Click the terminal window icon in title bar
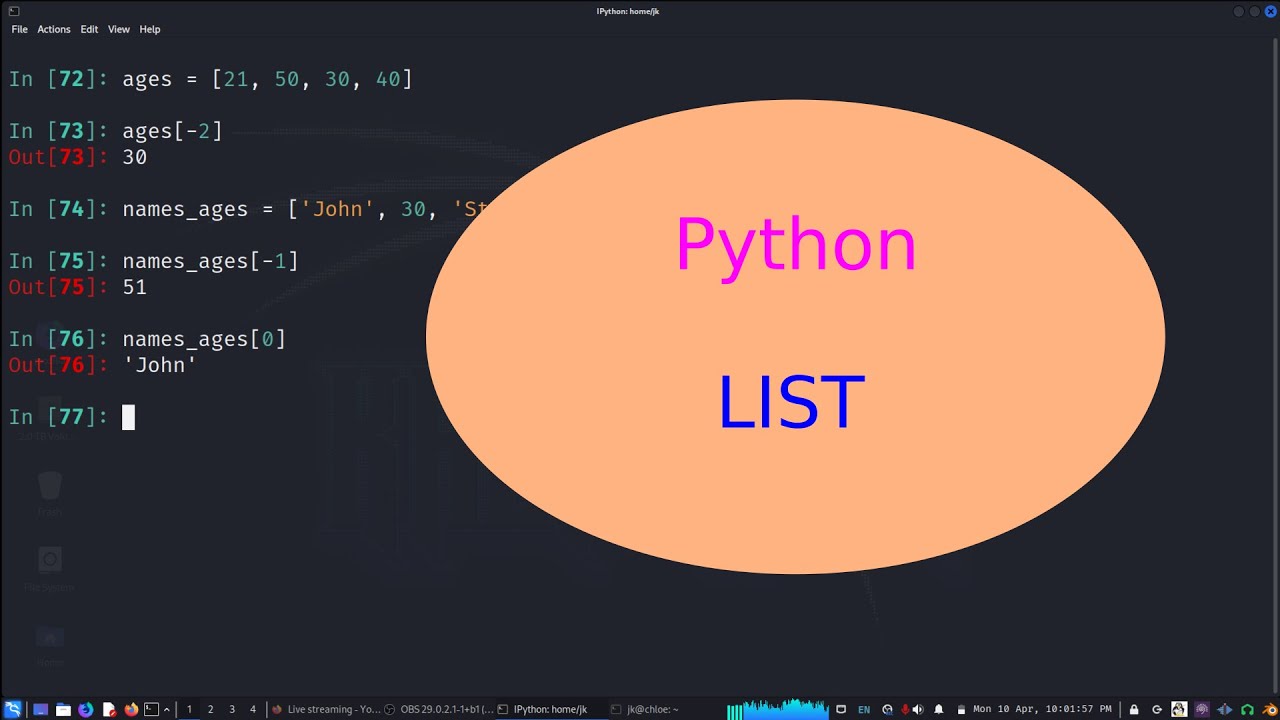The width and height of the screenshot is (1280, 720). pyautogui.click(x=14, y=11)
